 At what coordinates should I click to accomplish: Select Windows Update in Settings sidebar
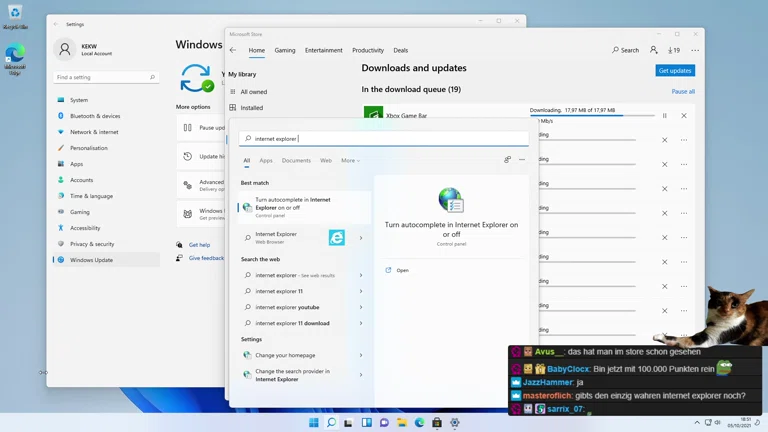coord(106,260)
